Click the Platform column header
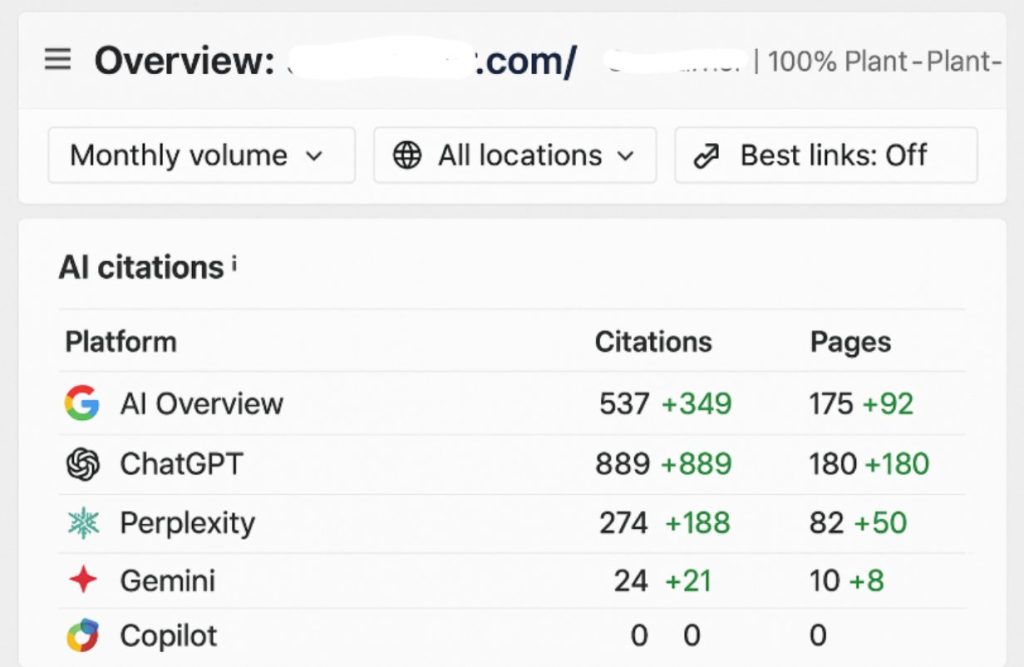The width and height of the screenshot is (1024, 667). tap(120, 342)
